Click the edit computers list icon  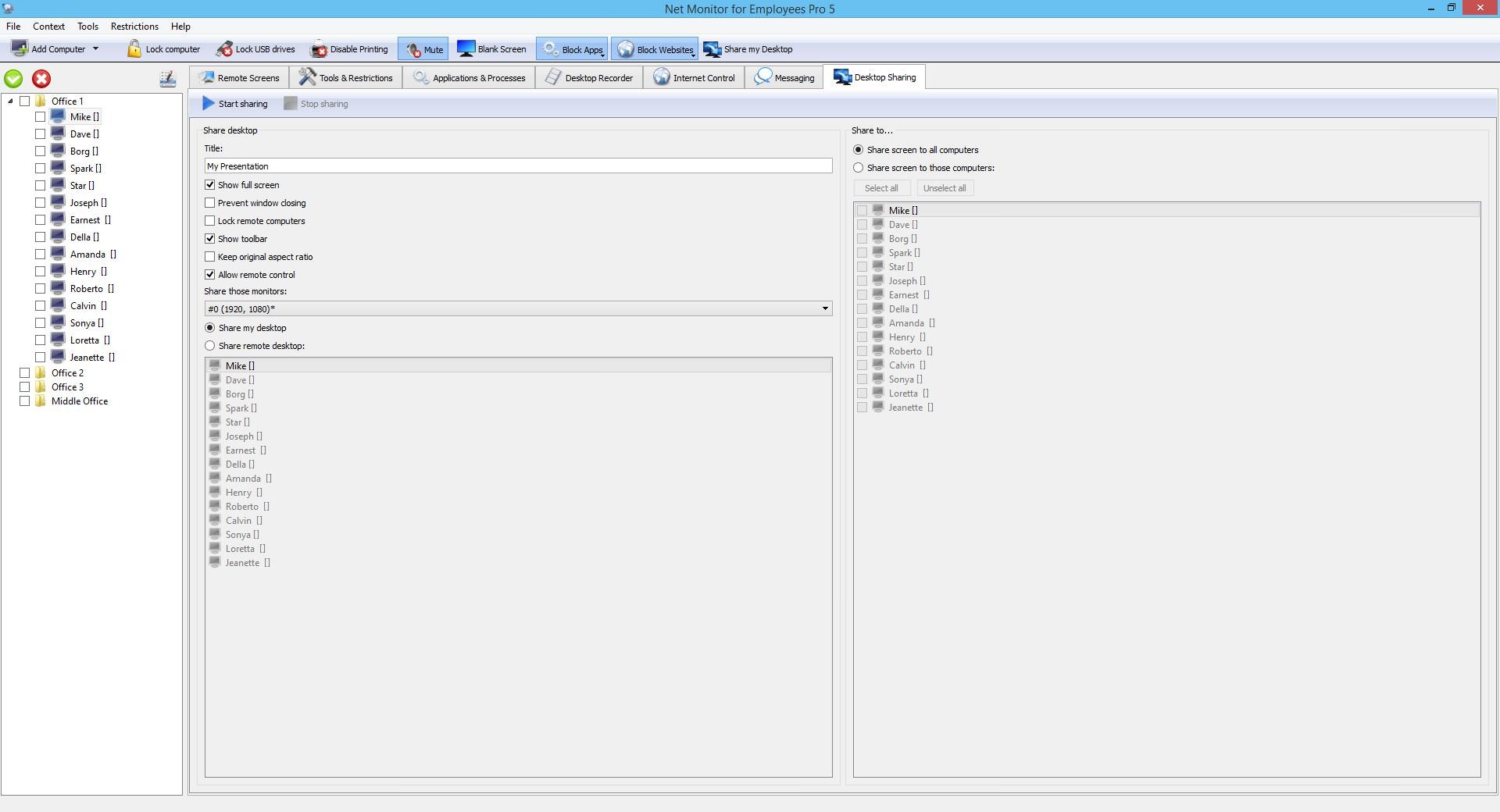tap(167, 79)
